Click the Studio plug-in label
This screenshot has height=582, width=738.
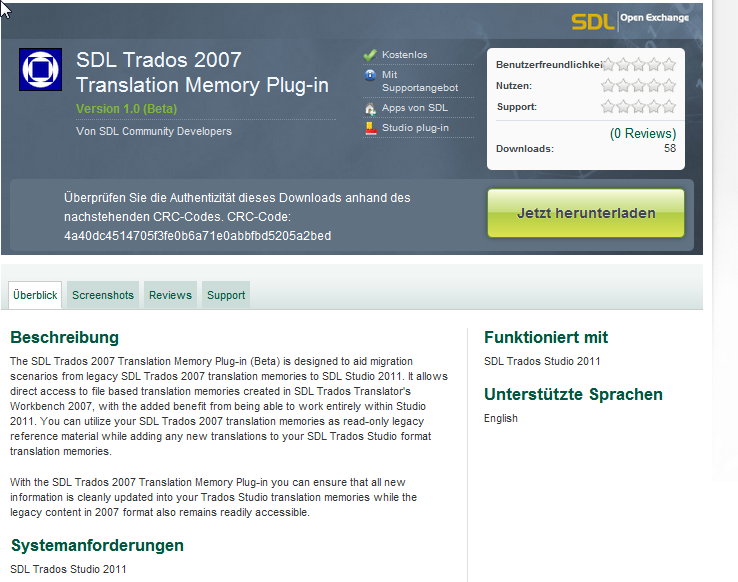click(x=415, y=128)
